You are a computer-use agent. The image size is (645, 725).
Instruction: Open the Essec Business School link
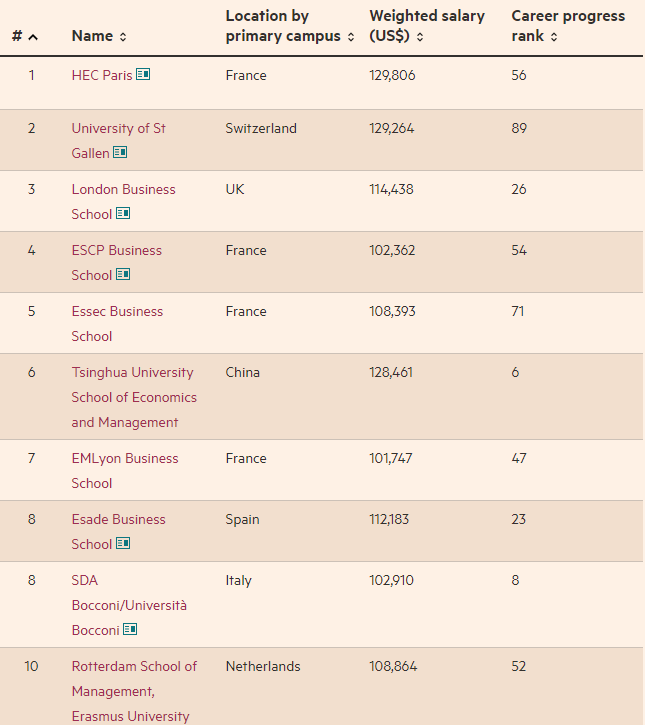[x=117, y=312]
